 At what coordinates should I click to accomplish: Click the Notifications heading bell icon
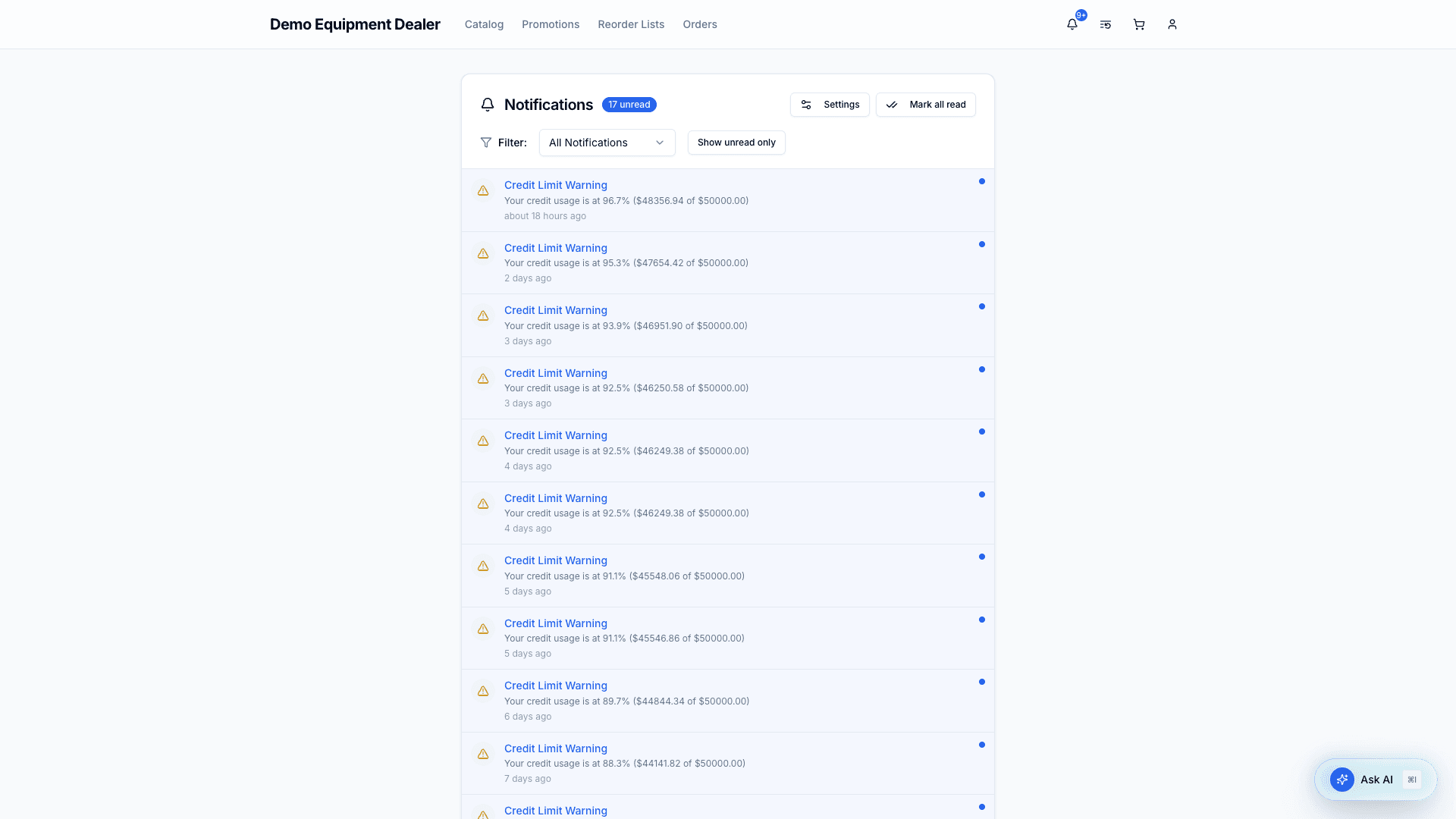coord(488,105)
